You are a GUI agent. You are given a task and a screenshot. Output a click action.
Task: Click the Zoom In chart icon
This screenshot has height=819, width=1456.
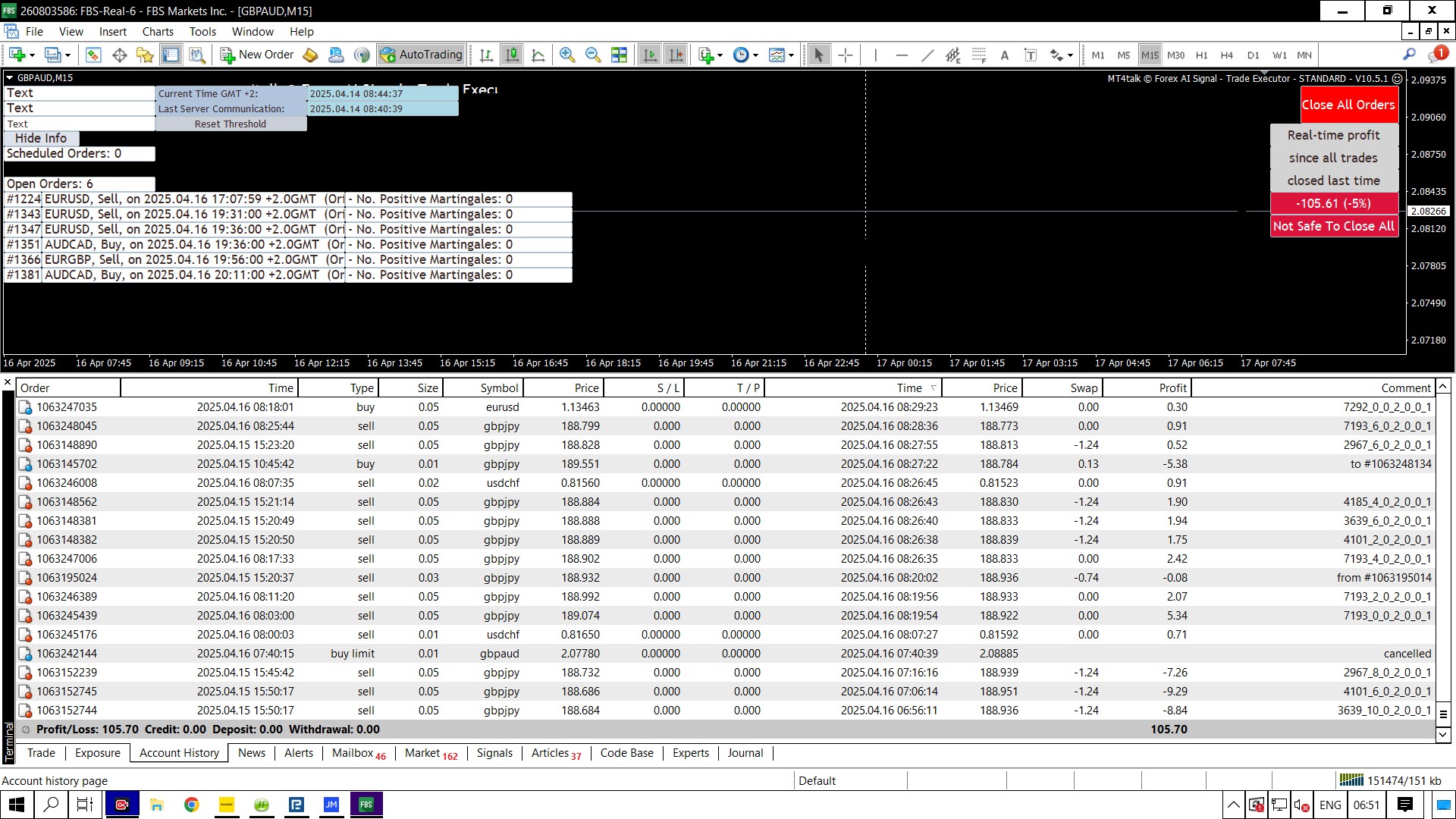(x=566, y=55)
